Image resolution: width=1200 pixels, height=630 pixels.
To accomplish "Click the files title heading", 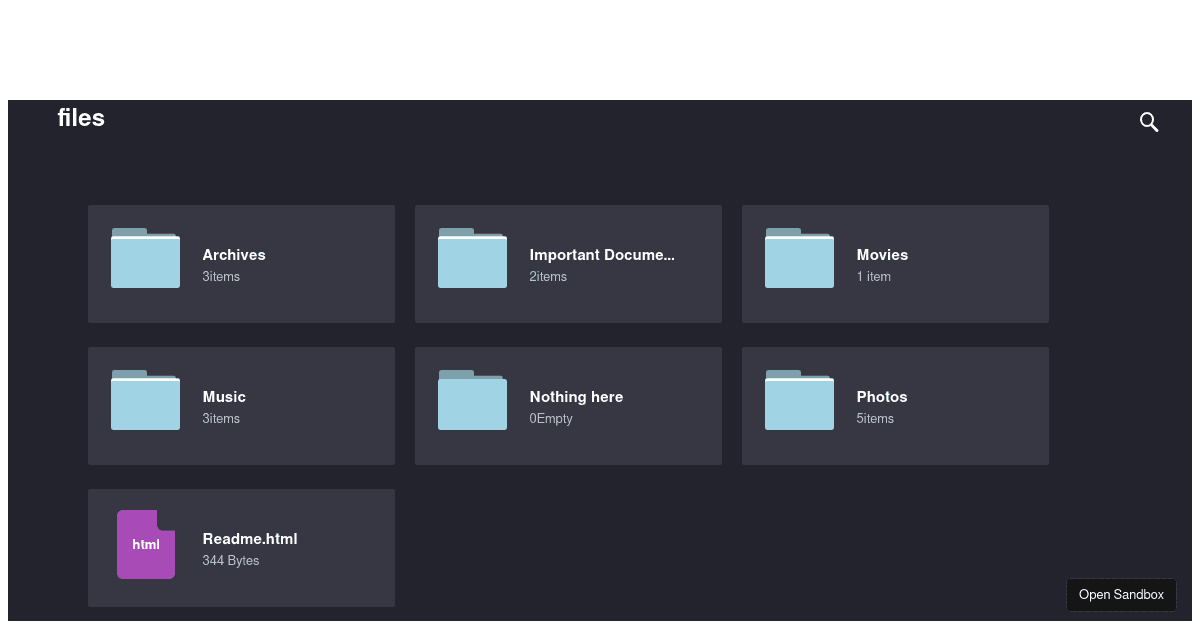I will click(81, 118).
